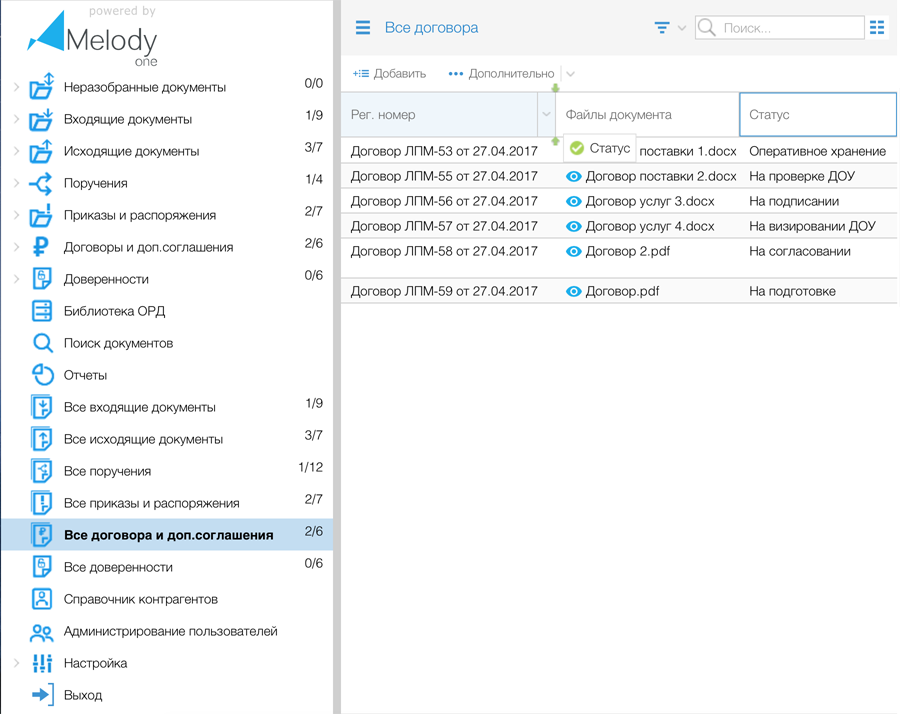
Task: Switch view using the grid layout icon
Action: pos(877,28)
